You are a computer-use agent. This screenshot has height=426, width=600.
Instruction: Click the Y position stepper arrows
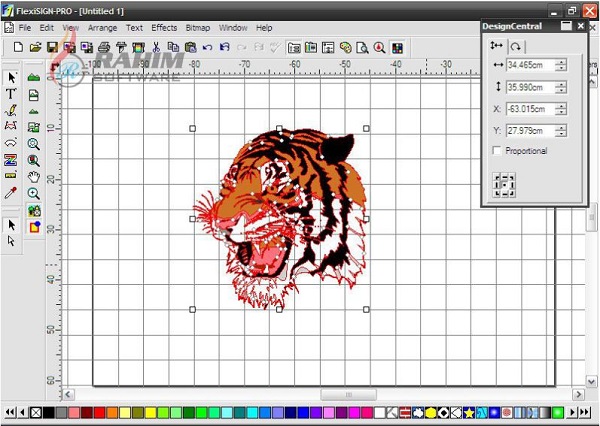click(x=561, y=131)
